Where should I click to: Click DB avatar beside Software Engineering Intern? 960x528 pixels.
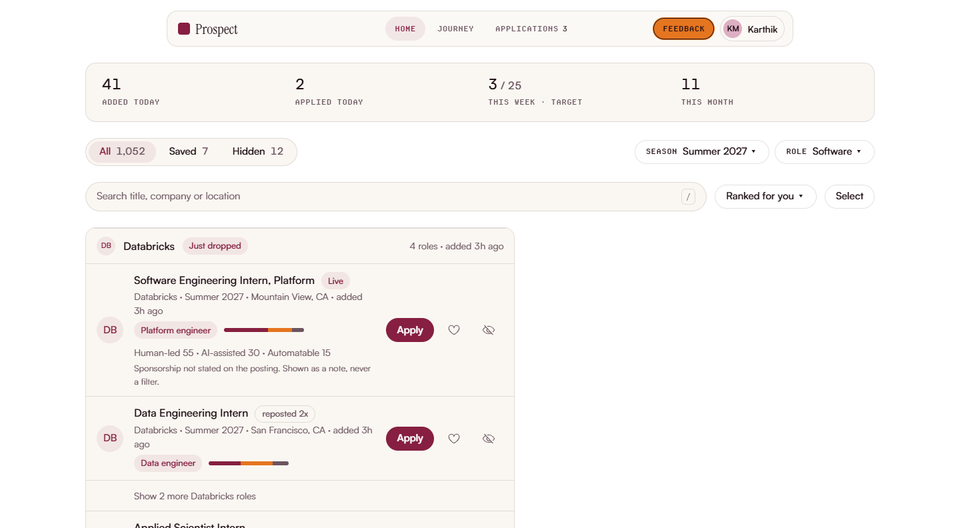pos(110,330)
